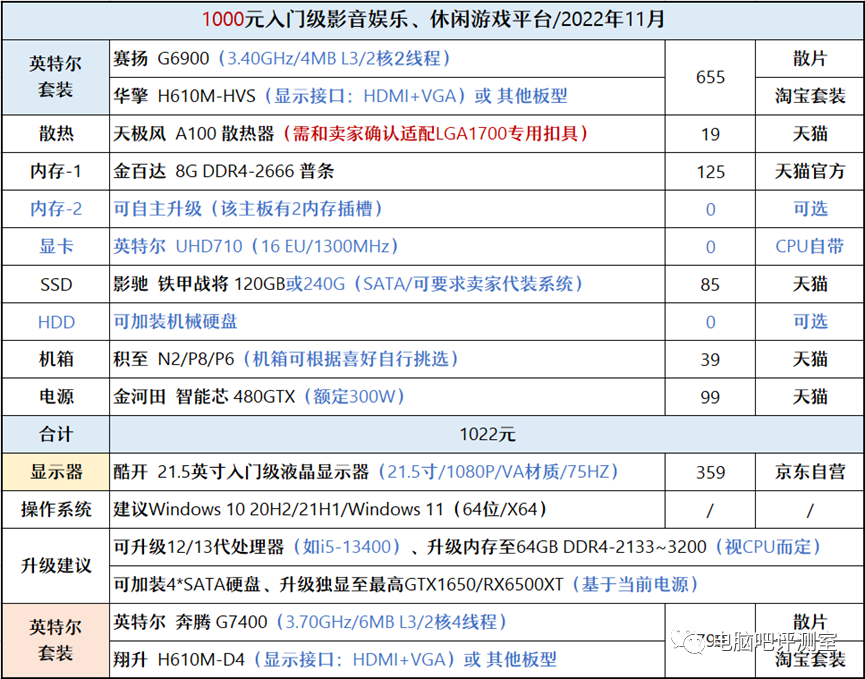Click the 英特尔 UHD710 graphics cell

[x=387, y=247]
